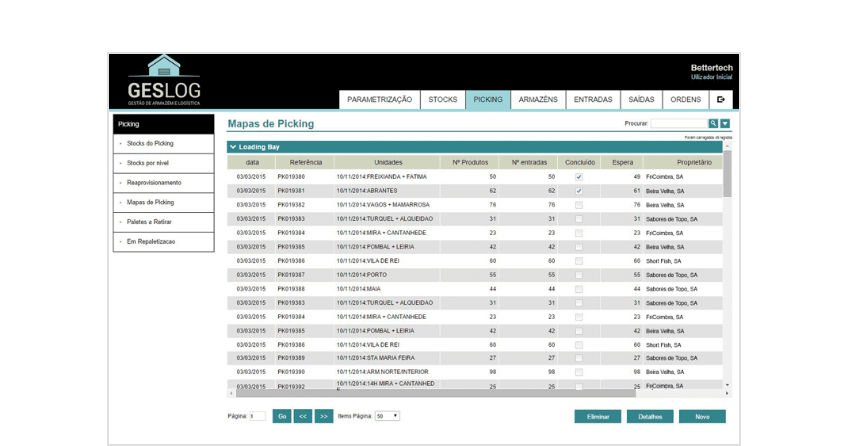The width and height of the screenshot is (848, 446).
Task: Click the GESLOG warehouse logo
Action: [164, 81]
